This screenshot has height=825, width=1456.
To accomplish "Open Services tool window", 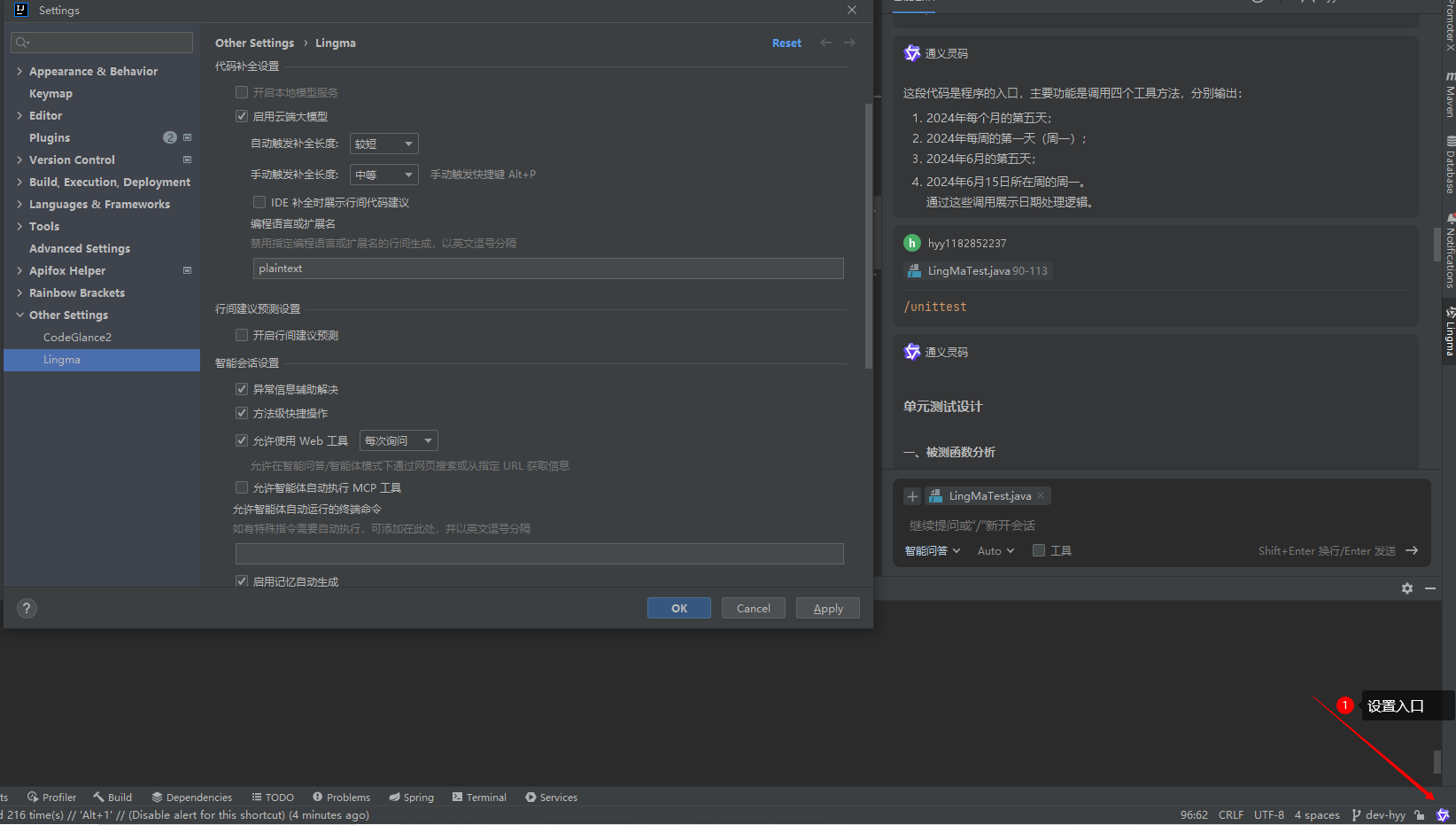I will (551, 797).
